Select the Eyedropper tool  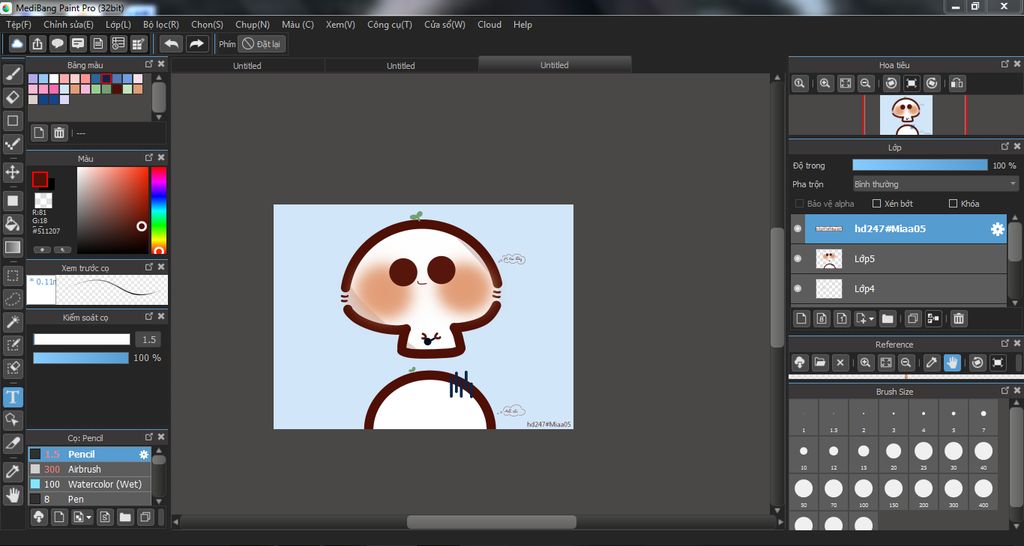[x=12, y=471]
